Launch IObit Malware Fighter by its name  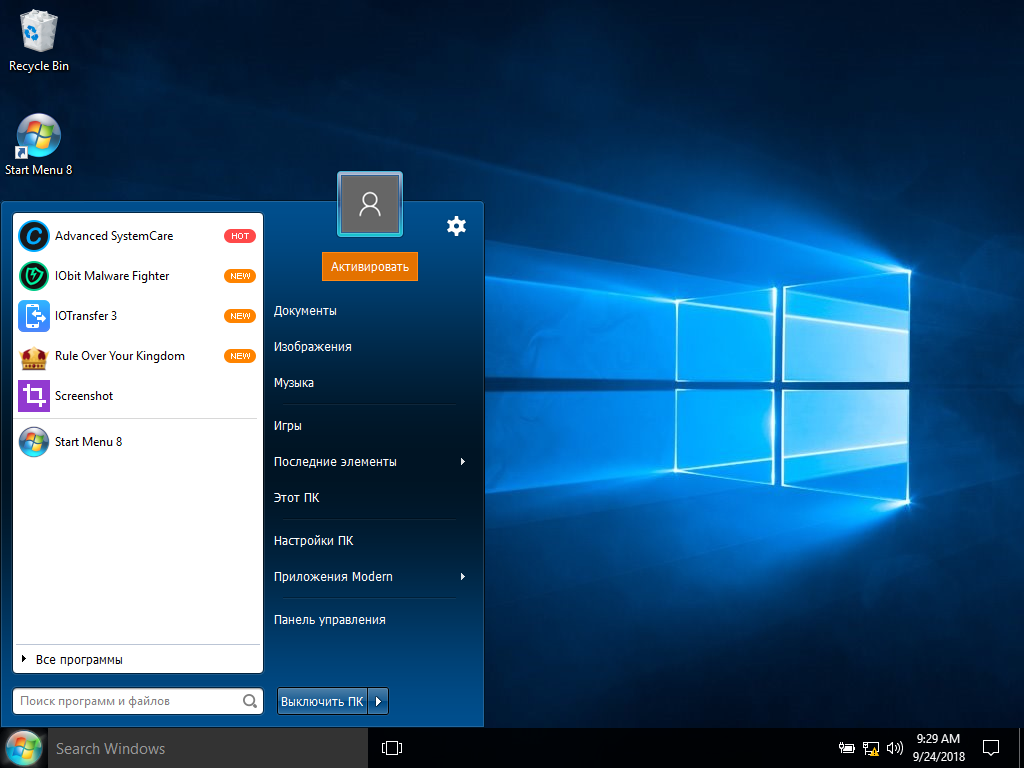tap(112, 276)
